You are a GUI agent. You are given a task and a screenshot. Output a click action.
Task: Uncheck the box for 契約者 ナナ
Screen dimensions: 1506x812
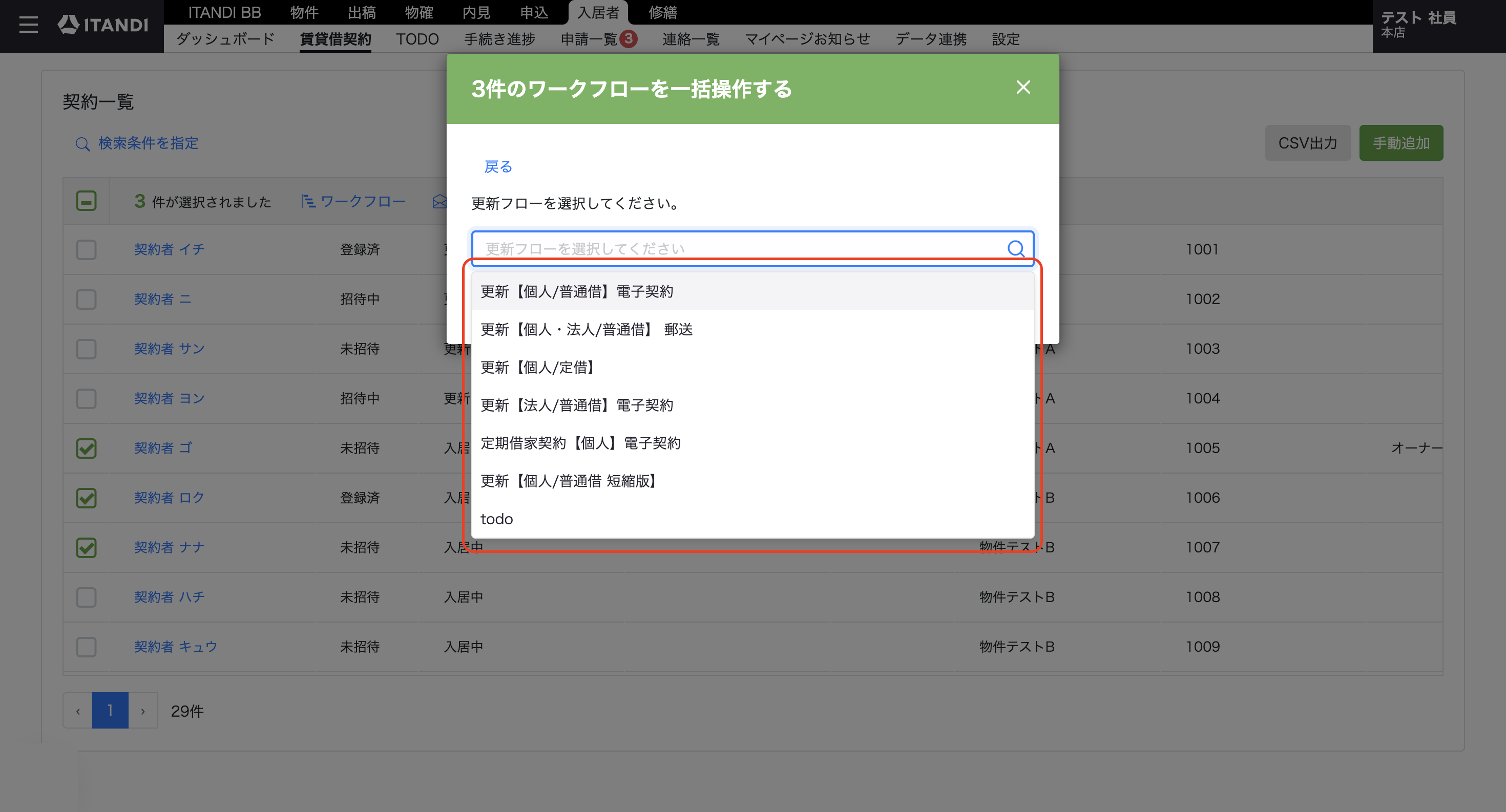(x=86, y=547)
